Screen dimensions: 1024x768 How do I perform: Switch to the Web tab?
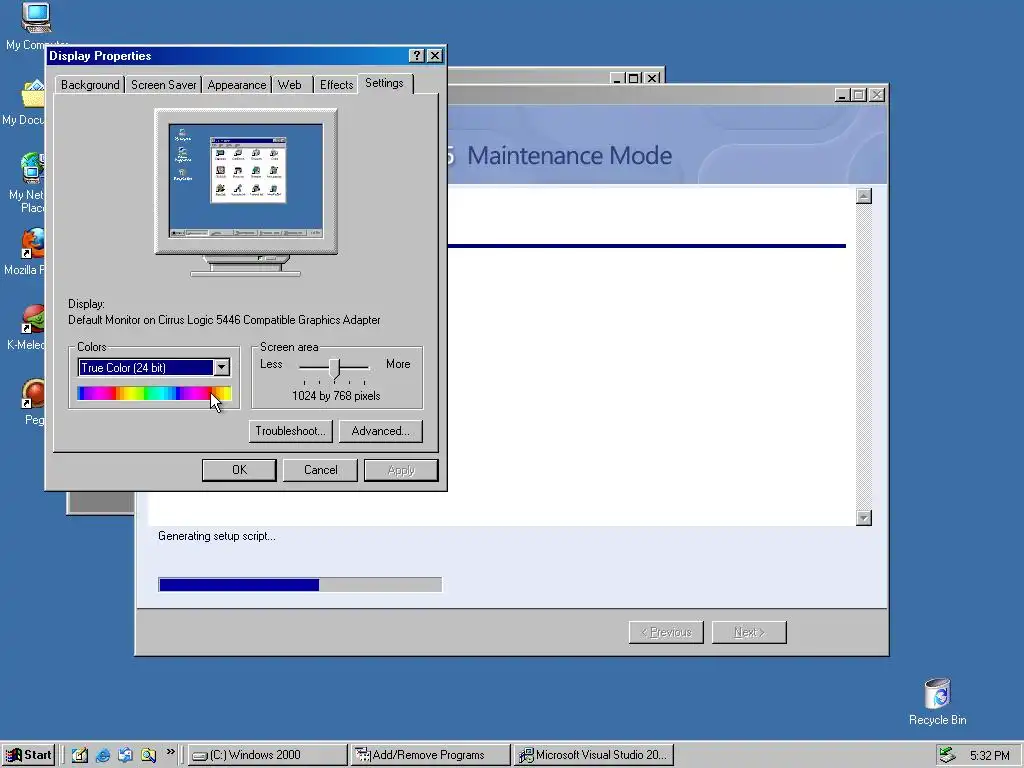289,85
